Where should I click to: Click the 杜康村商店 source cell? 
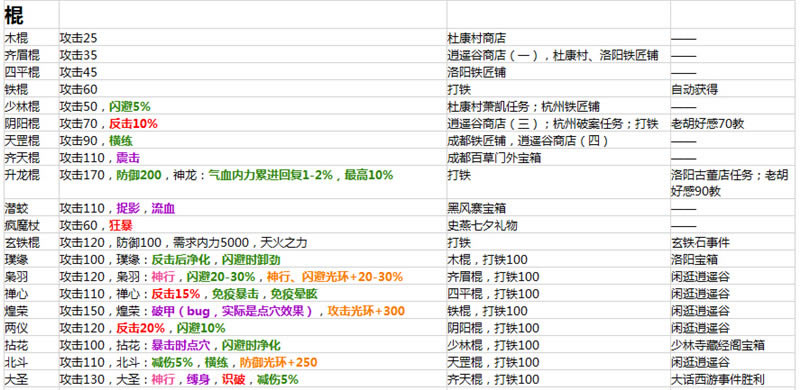tap(559, 37)
